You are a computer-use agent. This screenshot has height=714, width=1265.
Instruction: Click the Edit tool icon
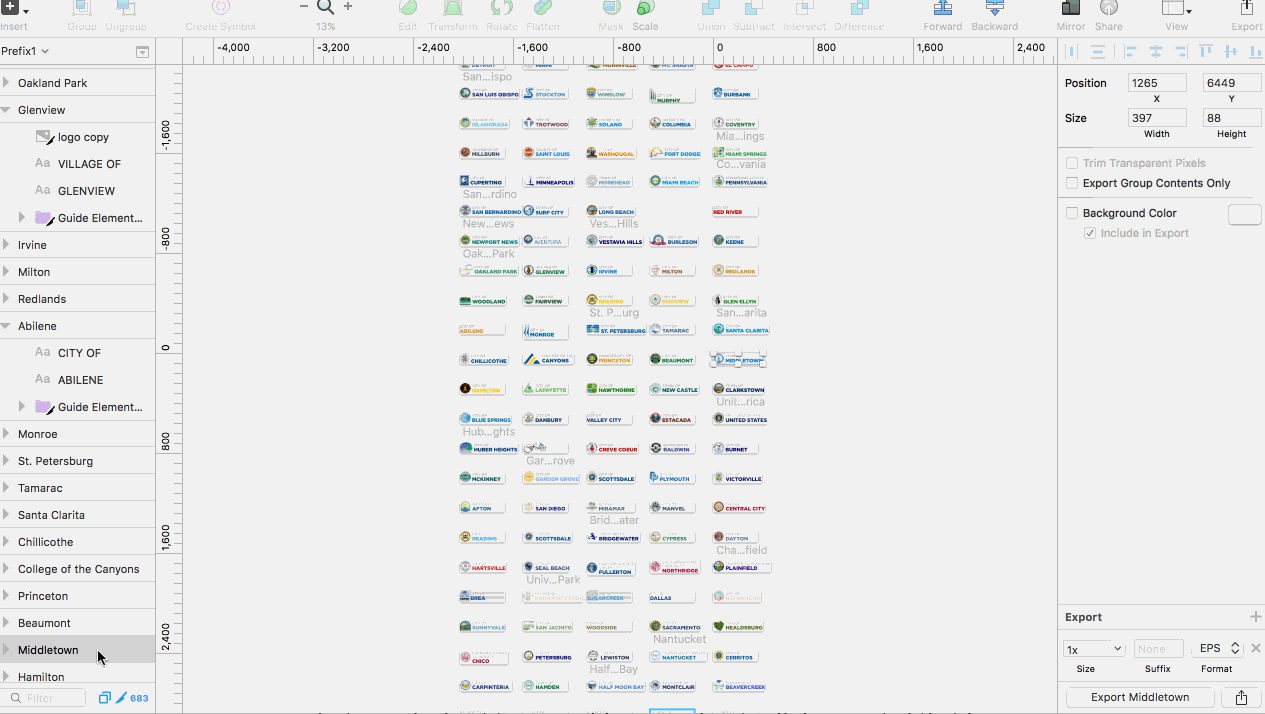point(407,8)
